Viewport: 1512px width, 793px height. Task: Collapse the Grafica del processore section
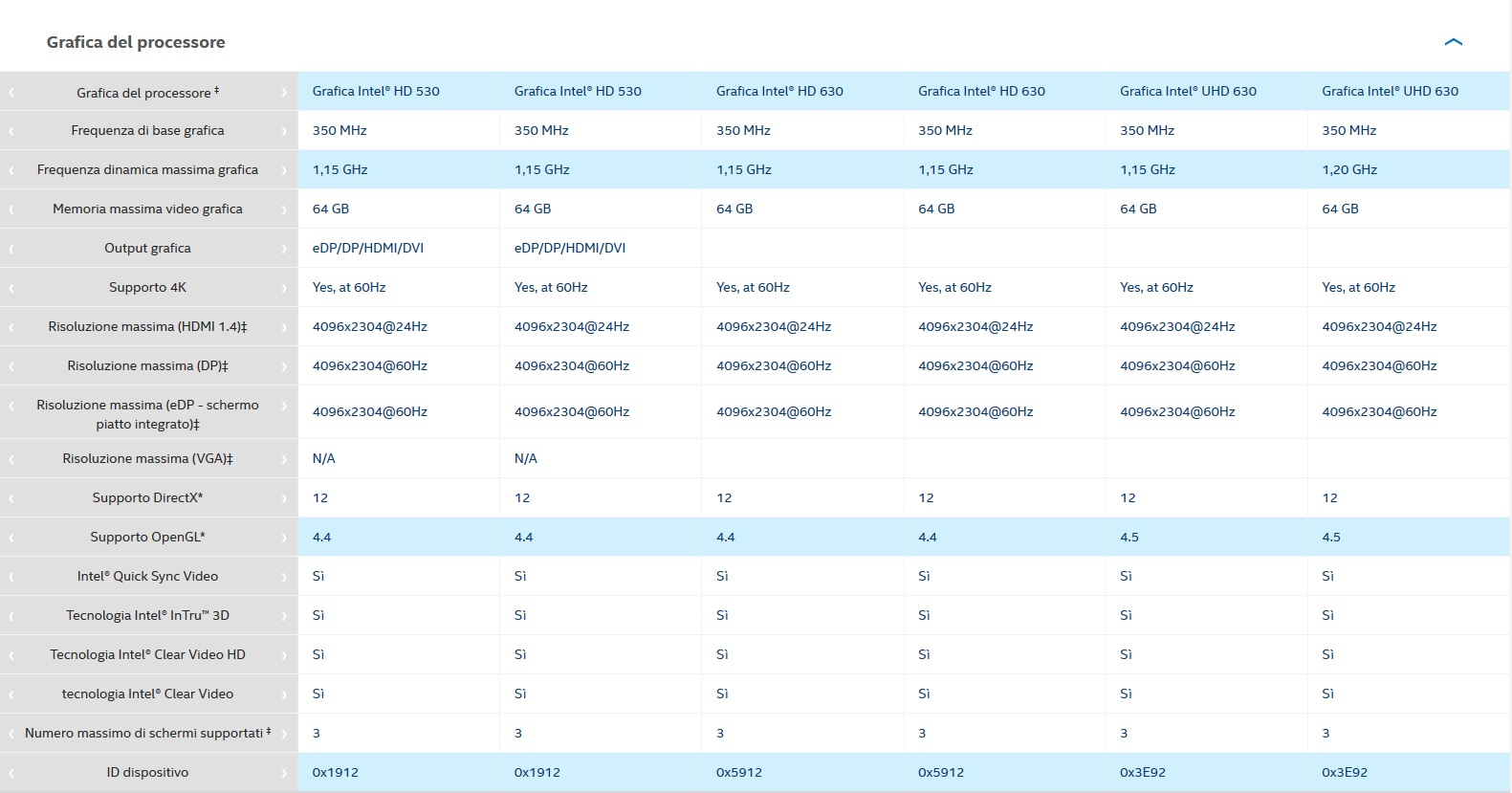coord(1453,42)
